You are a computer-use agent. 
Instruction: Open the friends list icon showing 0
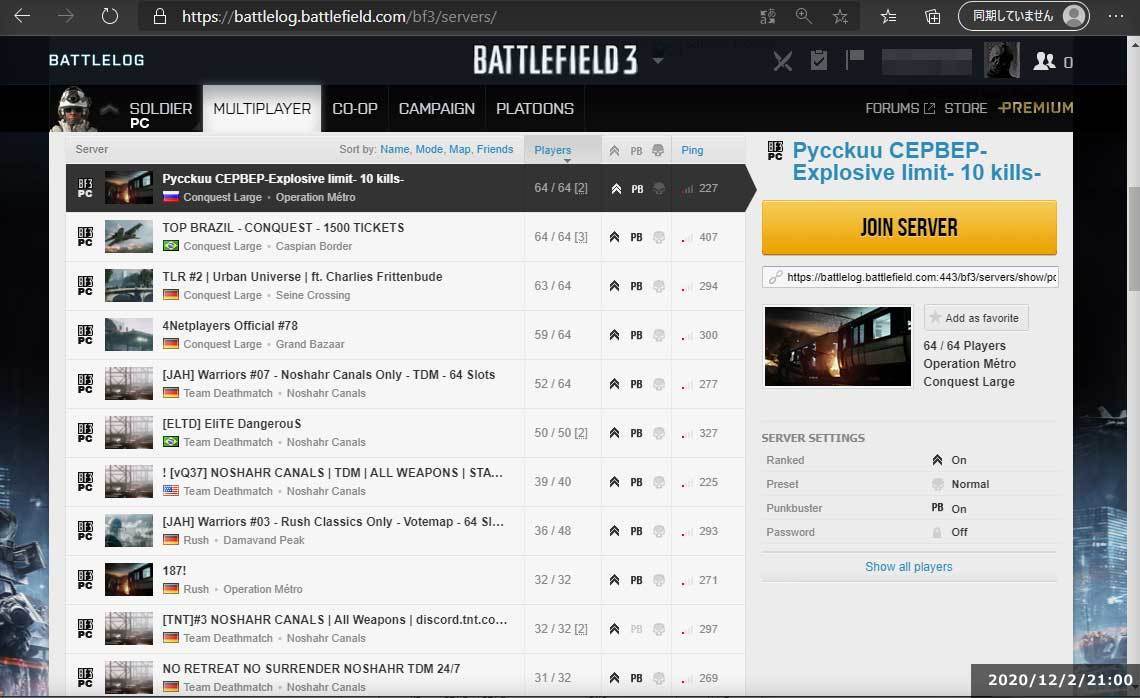click(1053, 62)
